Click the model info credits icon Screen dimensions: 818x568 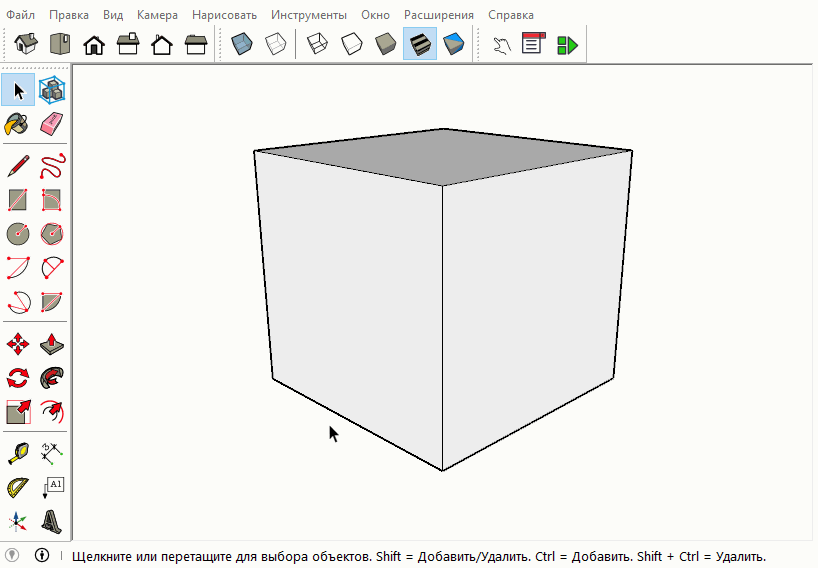(x=42, y=555)
